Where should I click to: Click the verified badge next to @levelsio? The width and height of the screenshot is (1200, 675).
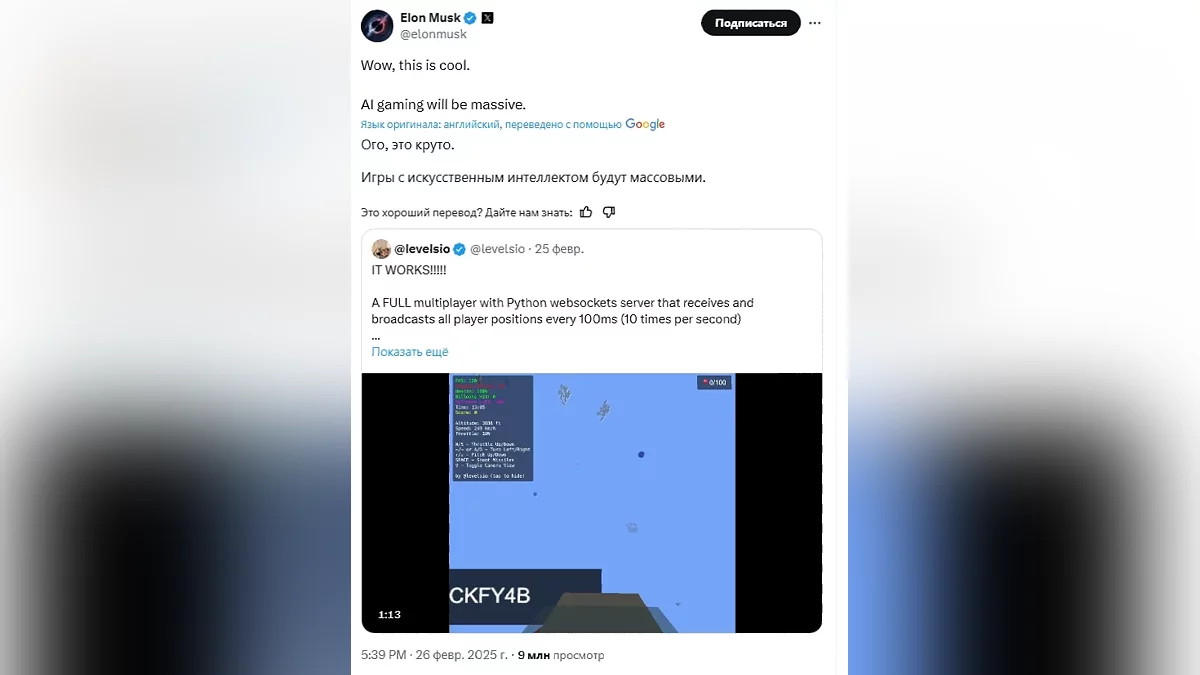[x=460, y=249]
